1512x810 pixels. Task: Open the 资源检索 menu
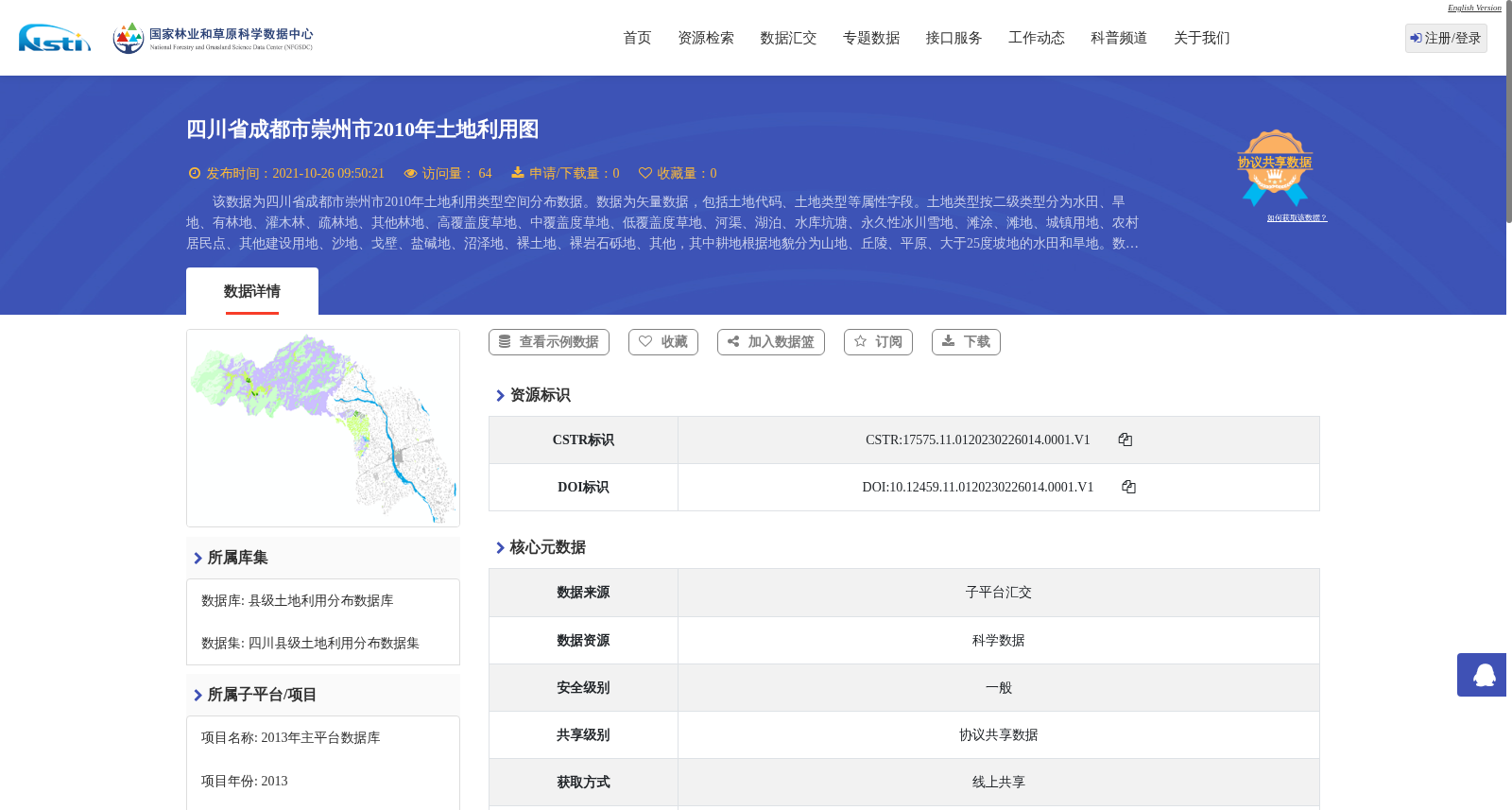(x=706, y=38)
